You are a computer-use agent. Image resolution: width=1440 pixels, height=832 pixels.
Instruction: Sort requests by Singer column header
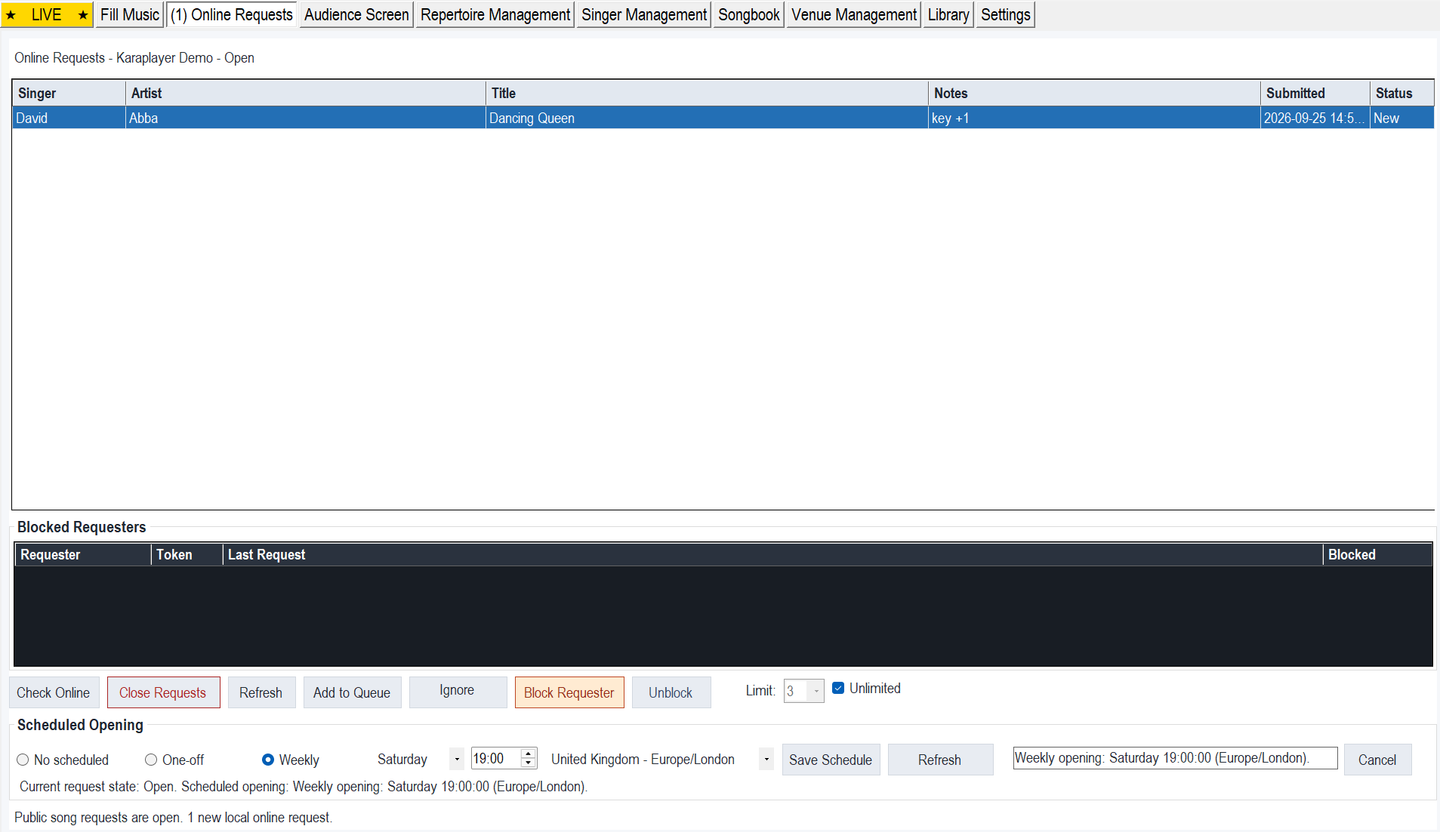click(69, 93)
